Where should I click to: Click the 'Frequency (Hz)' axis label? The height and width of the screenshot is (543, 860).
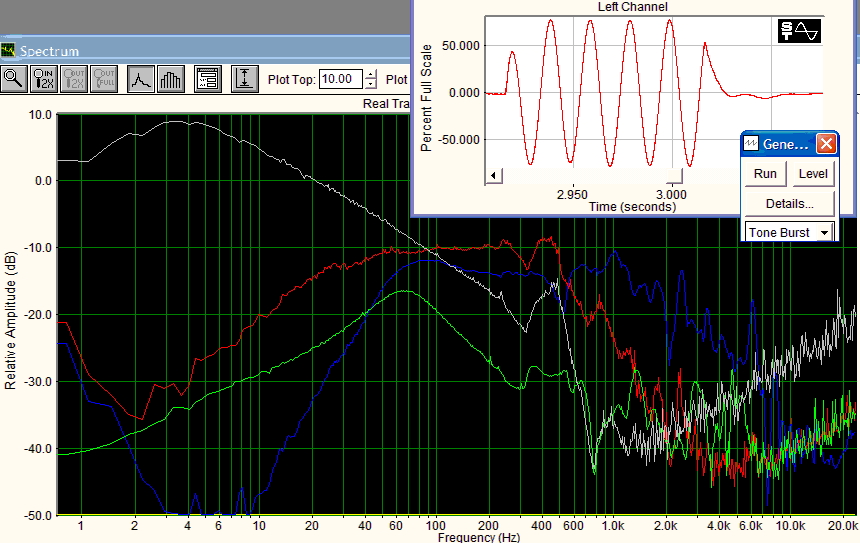click(x=479, y=538)
